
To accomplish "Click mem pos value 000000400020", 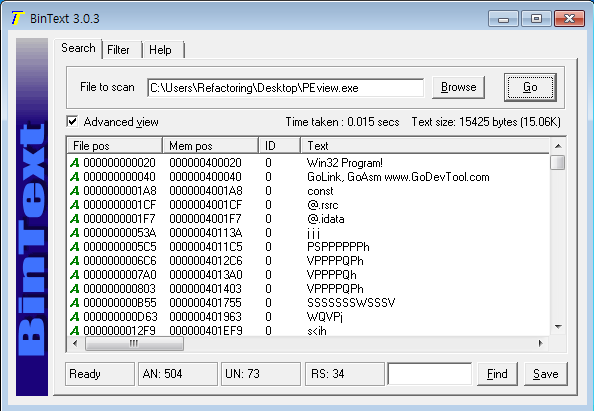I will [x=205, y=163].
